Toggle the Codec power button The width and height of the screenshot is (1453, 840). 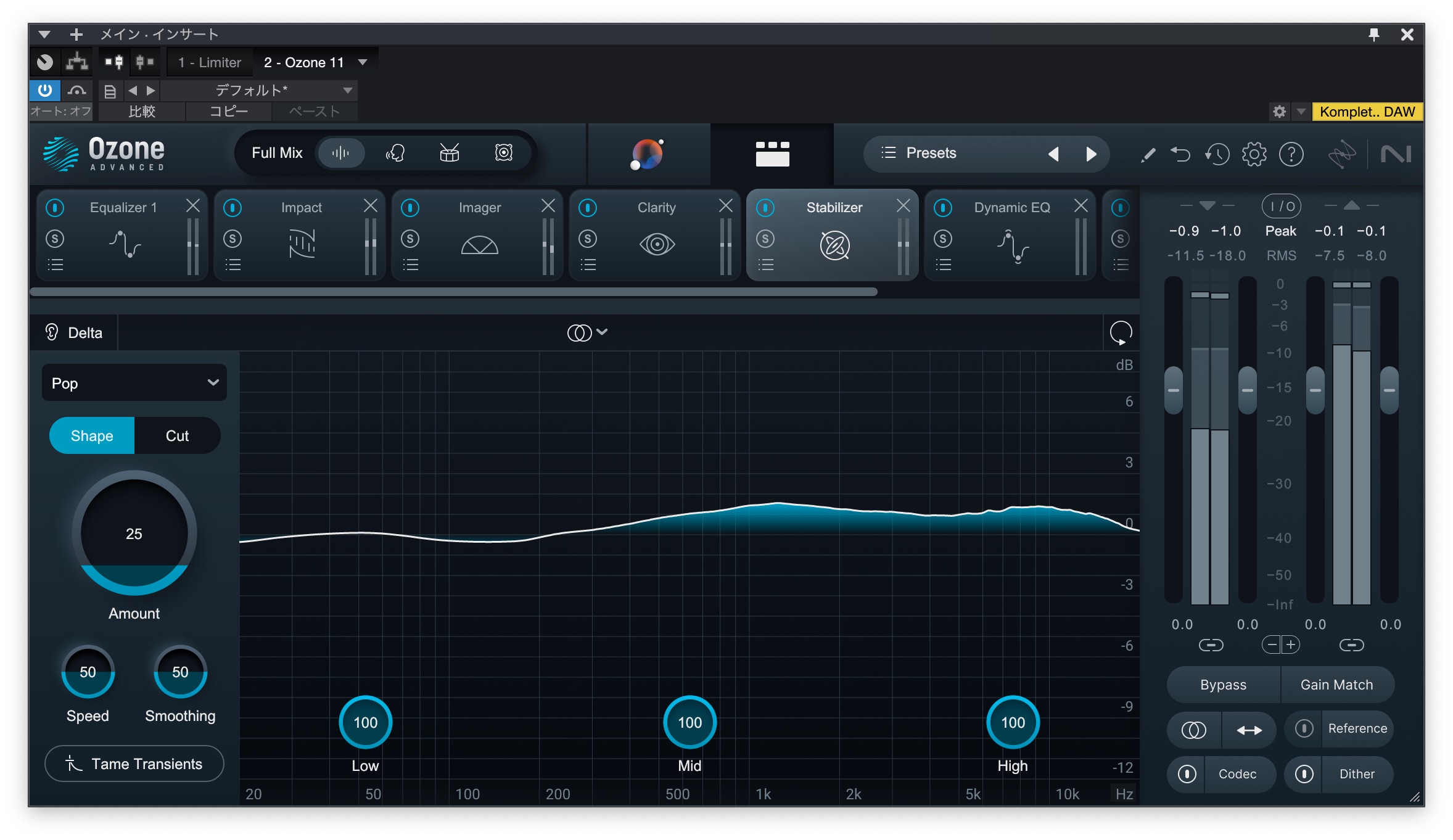pos(1187,774)
